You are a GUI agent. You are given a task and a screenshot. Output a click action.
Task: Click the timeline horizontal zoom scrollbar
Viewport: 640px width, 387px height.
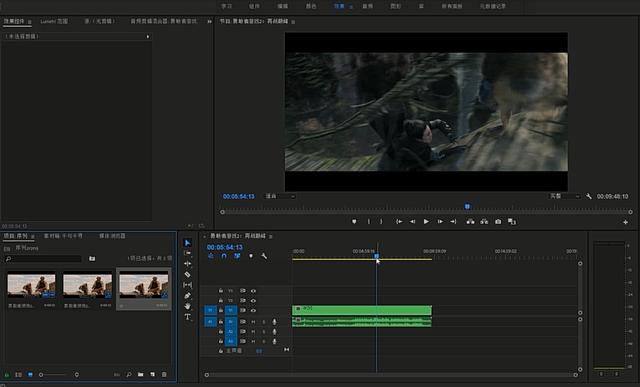point(391,375)
